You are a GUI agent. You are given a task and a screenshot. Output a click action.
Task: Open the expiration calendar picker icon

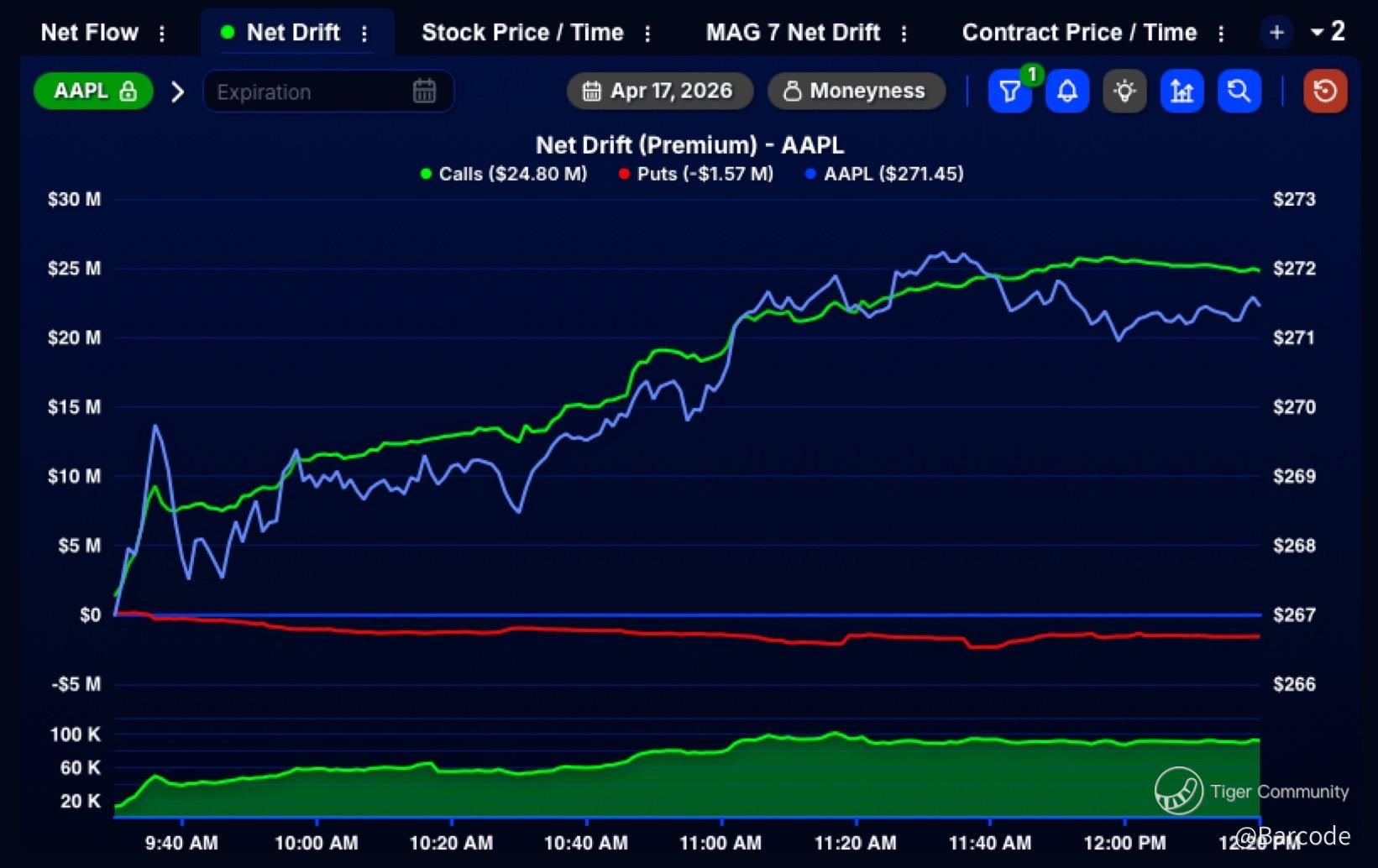coord(425,91)
